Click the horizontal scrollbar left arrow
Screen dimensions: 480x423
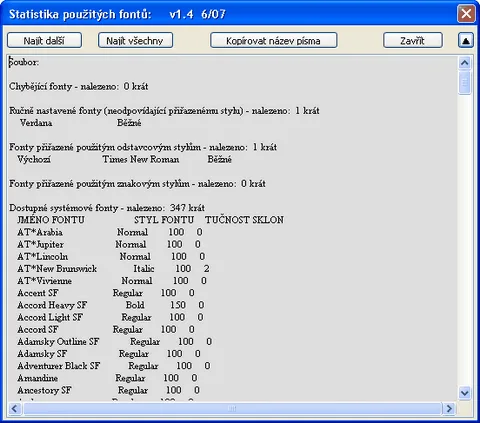click(x=14, y=408)
